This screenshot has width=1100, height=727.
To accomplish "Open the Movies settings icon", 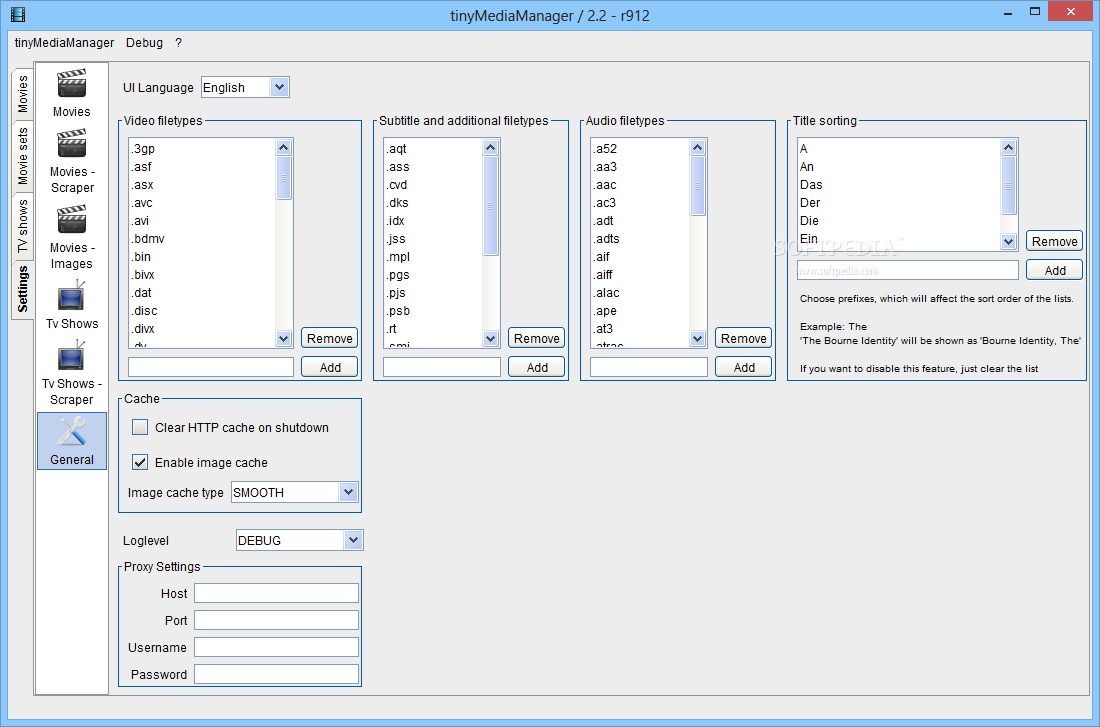I will point(72,93).
